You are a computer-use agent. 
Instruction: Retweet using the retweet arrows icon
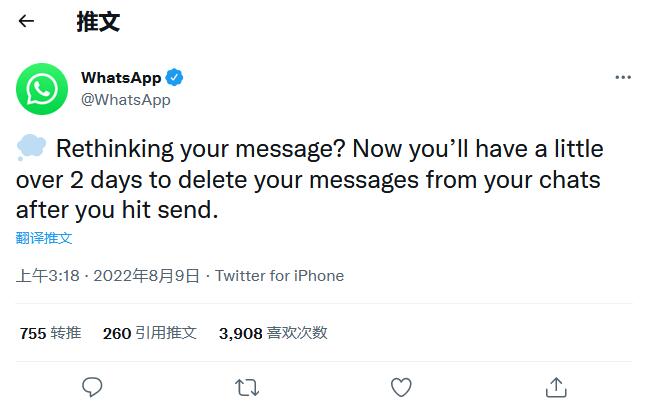[247, 387]
